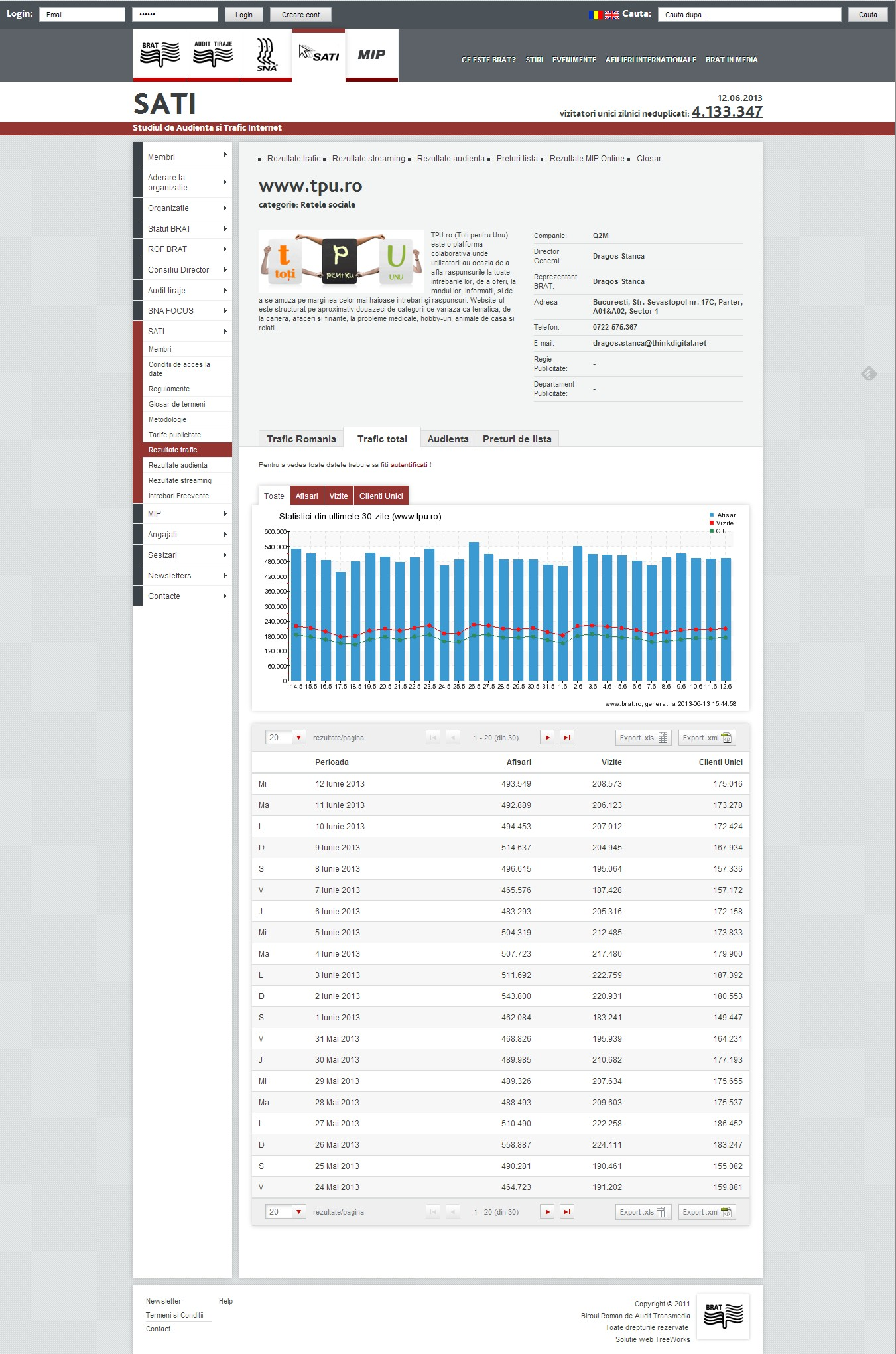Viewport: 896px width, 1354px height.
Task: Select the Vizite chart tab
Action: (x=338, y=496)
